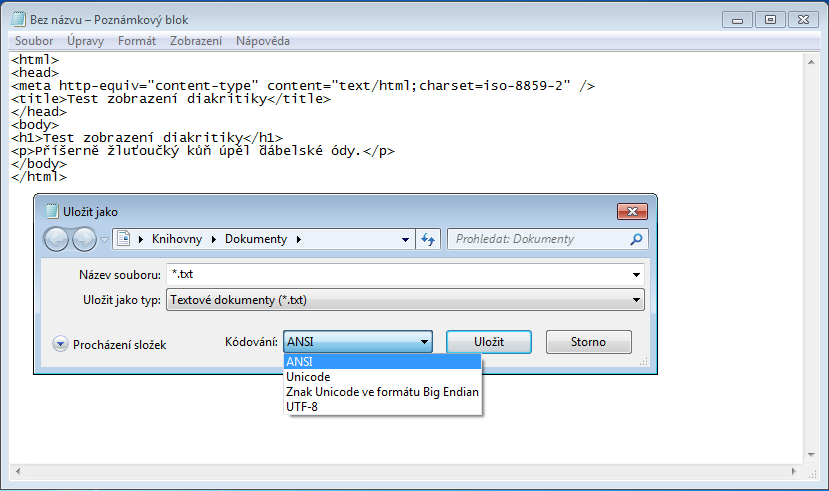
Task: Click the Notepad title bar icon
Action: [19, 20]
